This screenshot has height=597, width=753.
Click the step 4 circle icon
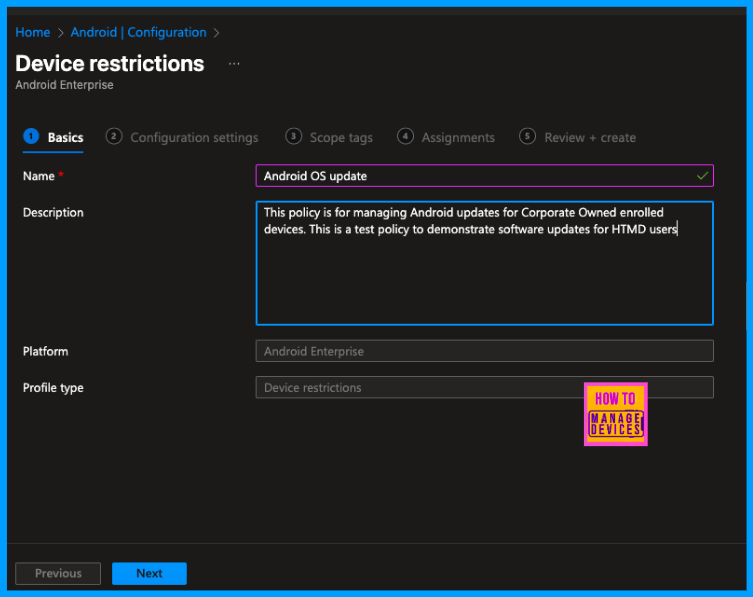click(x=405, y=136)
